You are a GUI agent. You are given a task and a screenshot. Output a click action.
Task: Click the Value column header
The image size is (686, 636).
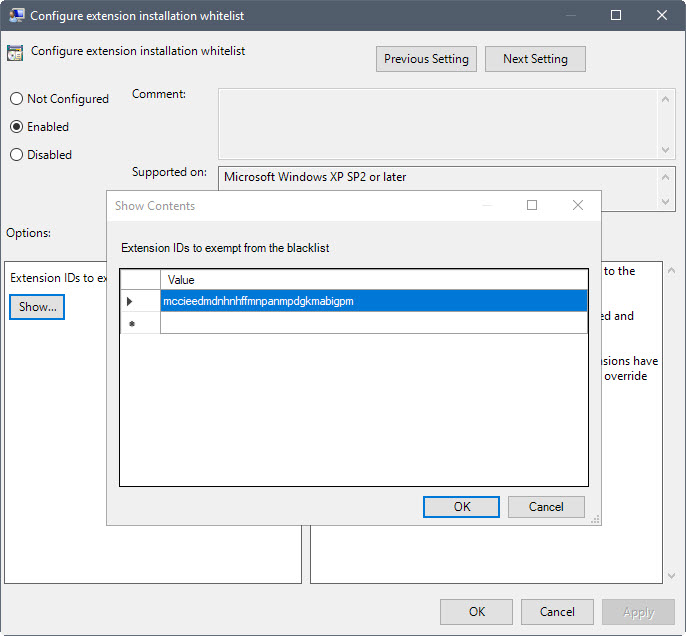pyautogui.click(x=374, y=280)
